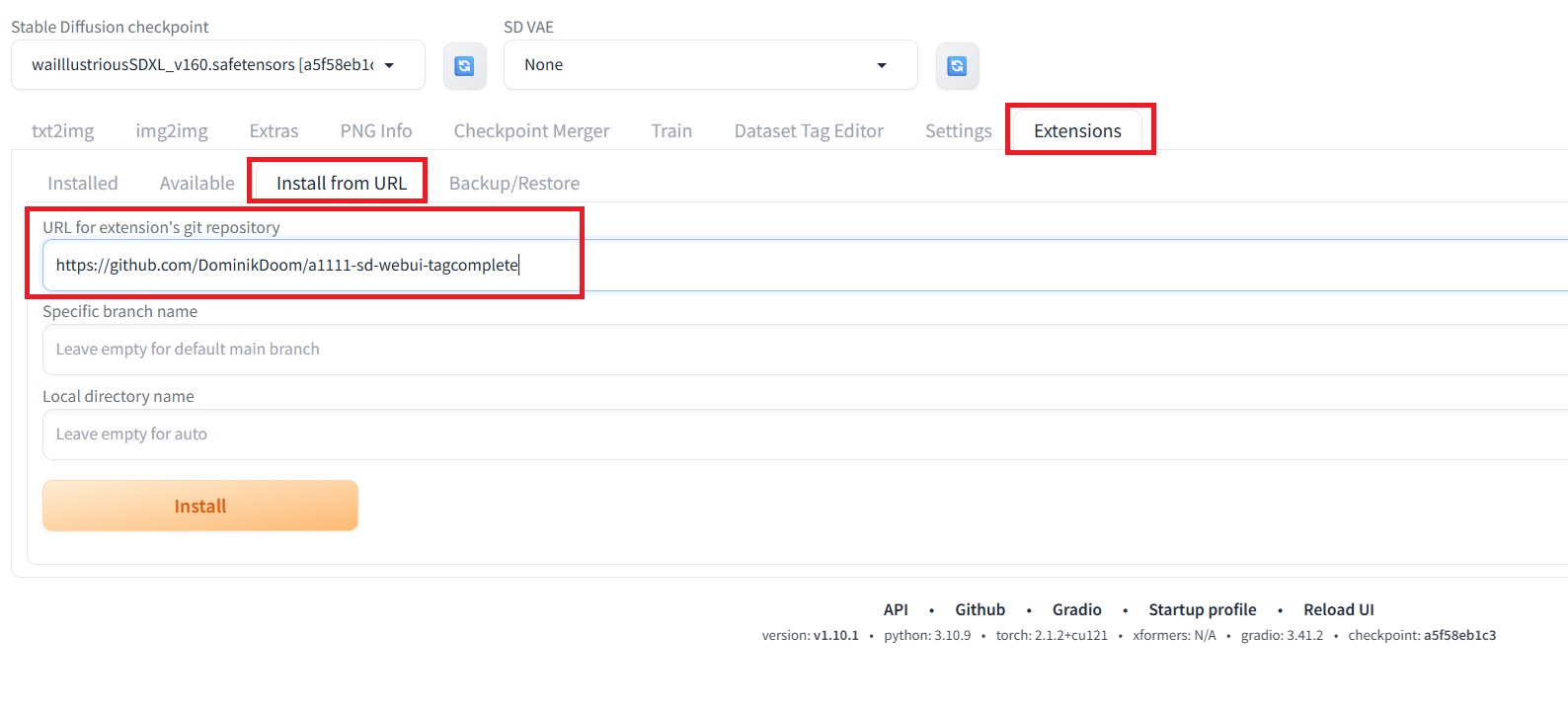Switch to the Backup/Restore sub-tab
1568x715 pixels.
[x=514, y=184]
